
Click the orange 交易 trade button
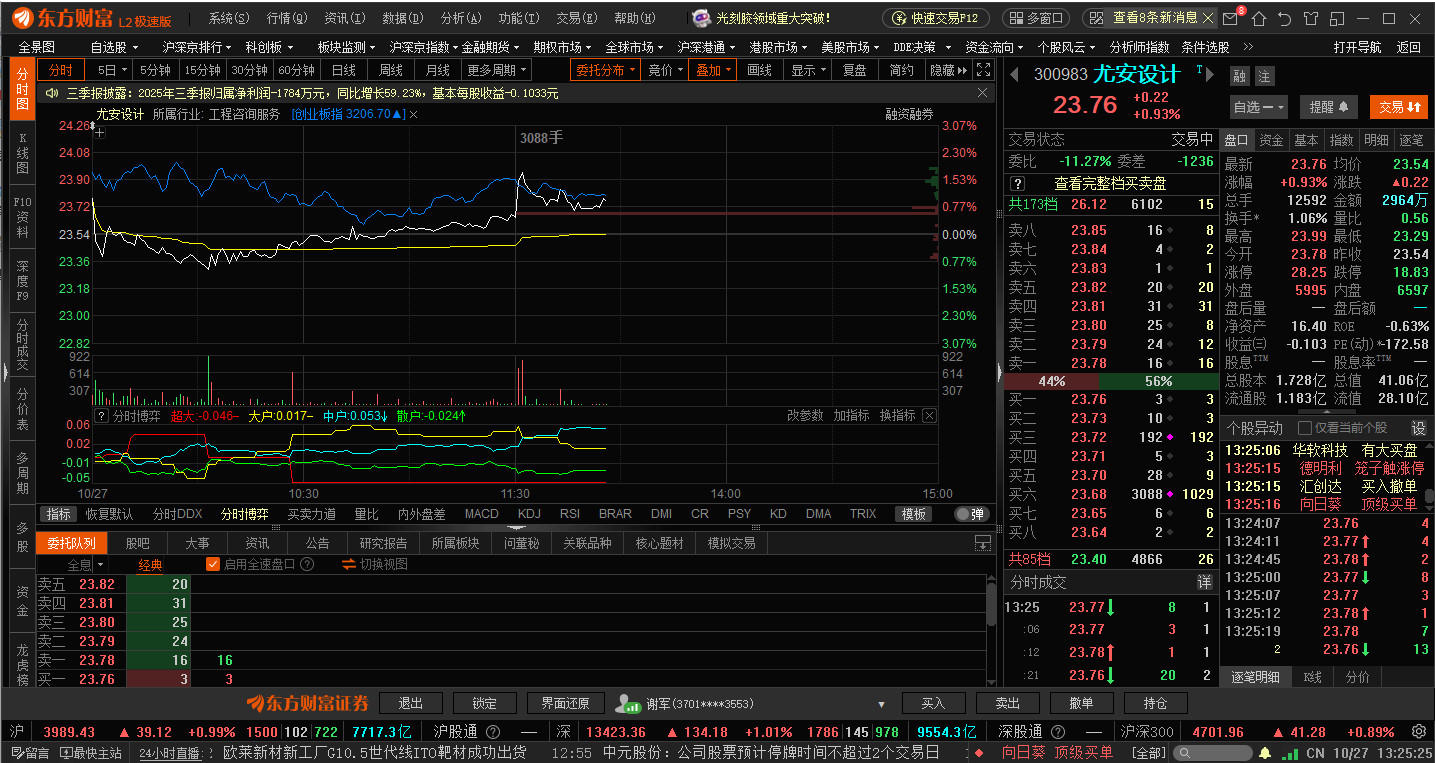pyautogui.click(x=1397, y=107)
